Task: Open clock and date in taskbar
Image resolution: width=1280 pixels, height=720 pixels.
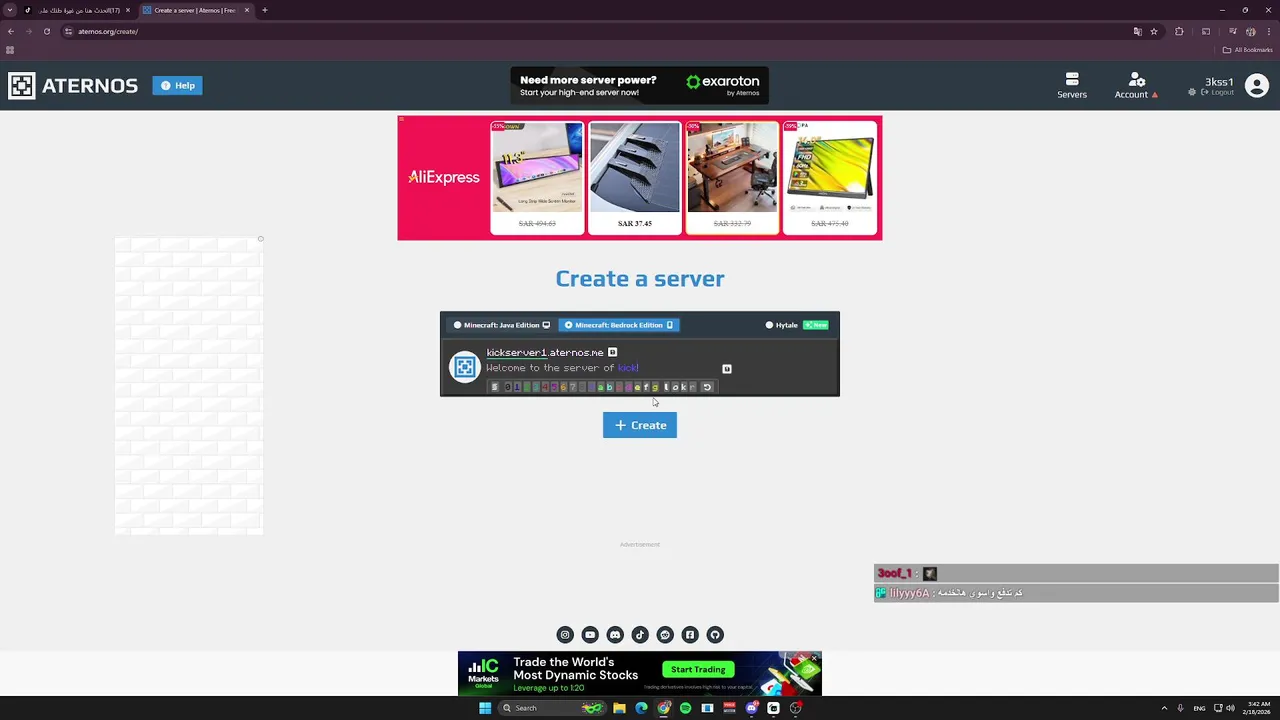Action: [x=1258, y=708]
